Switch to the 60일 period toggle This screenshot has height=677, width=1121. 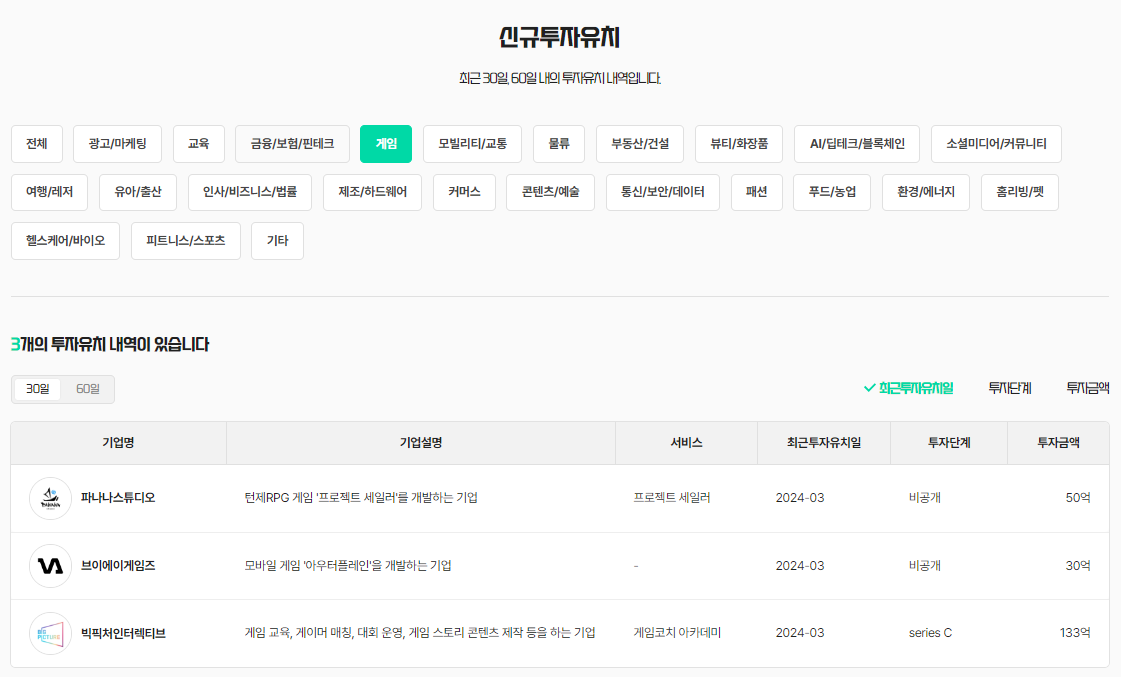click(x=88, y=389)
